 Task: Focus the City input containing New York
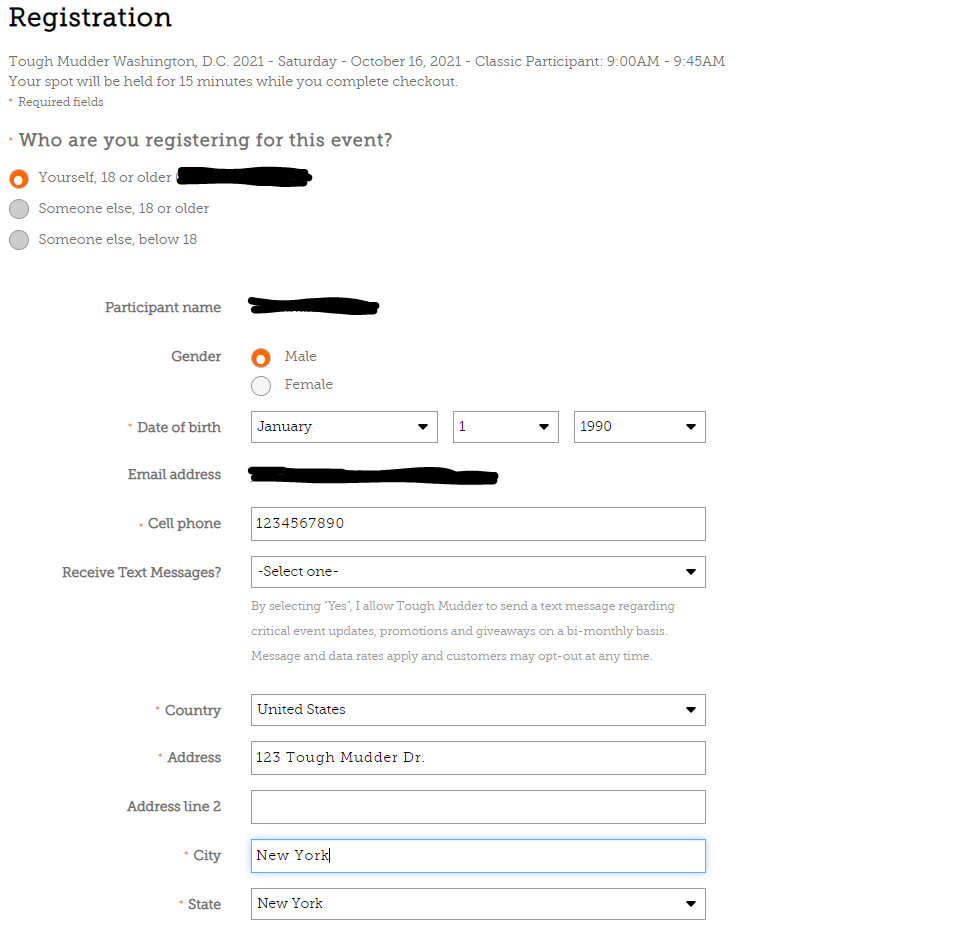point(478,855)
